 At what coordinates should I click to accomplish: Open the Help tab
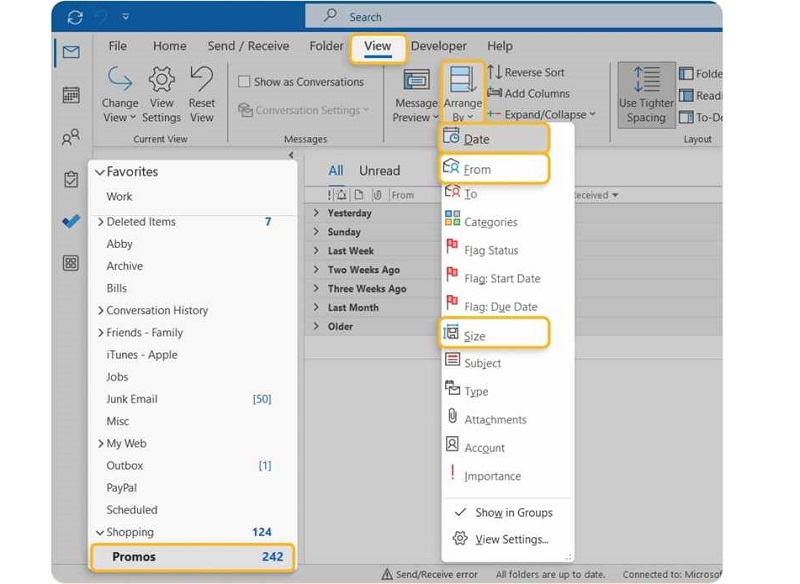tap(499, 46)
